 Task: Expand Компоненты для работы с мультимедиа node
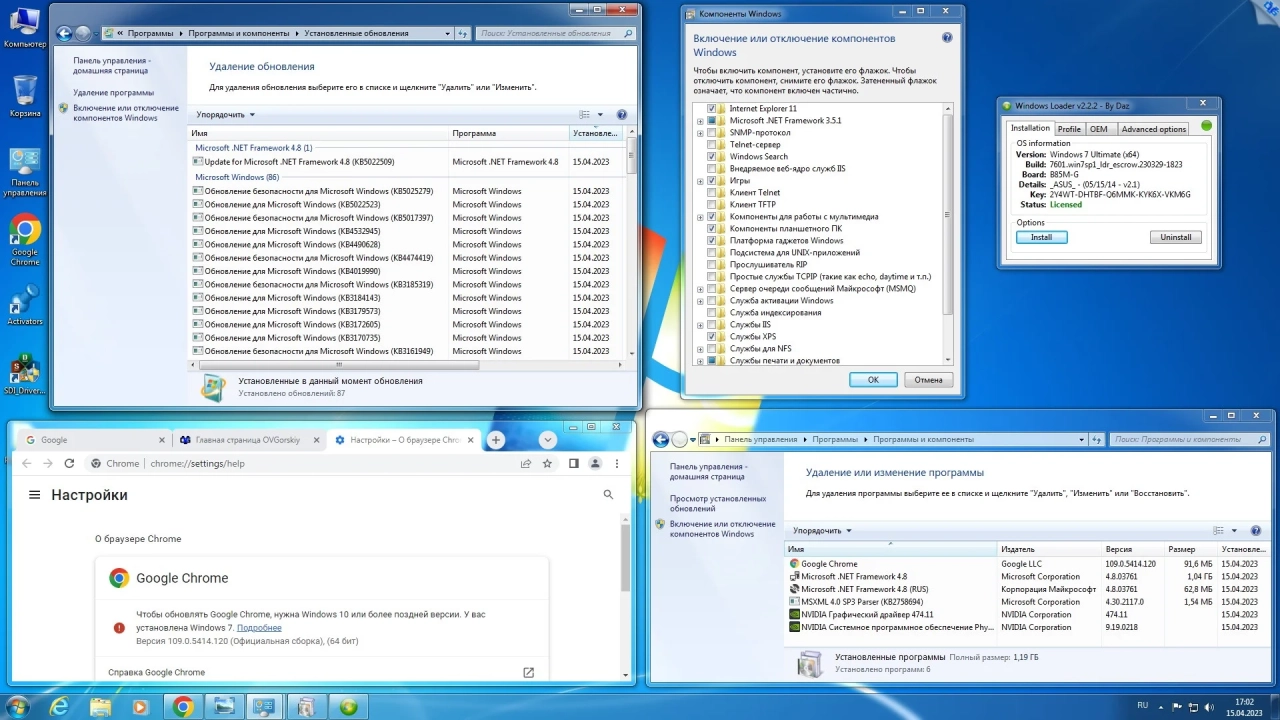700,216
